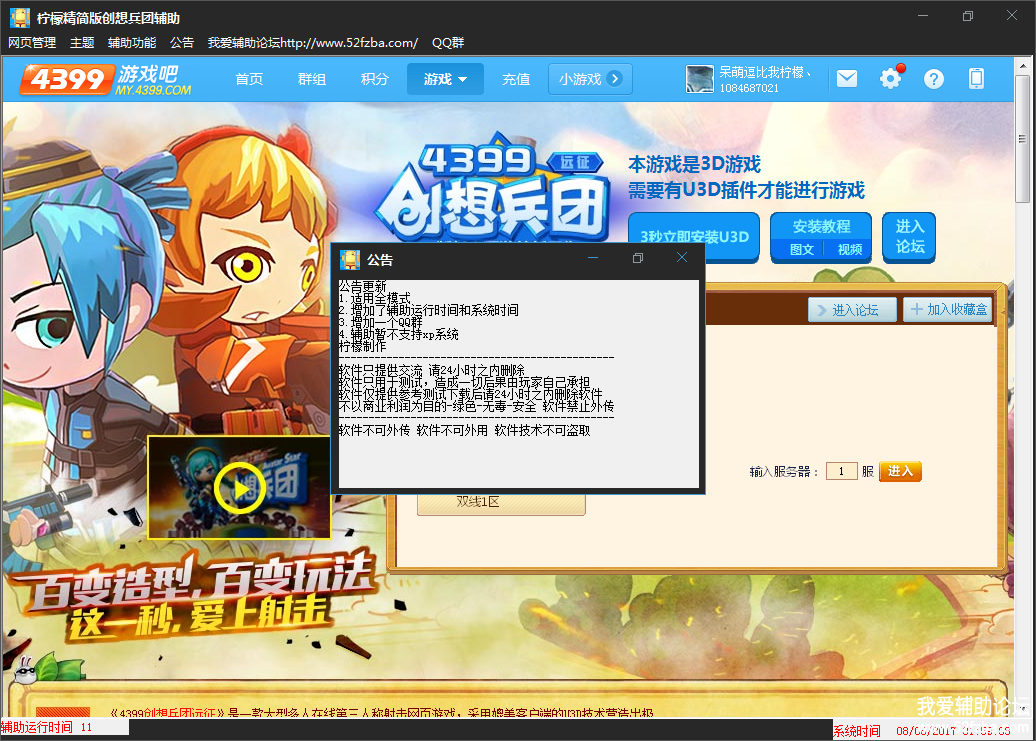Maximize the 公告 dialog
This screenshot has height=741, width=1036.
(x=638, y=258)
